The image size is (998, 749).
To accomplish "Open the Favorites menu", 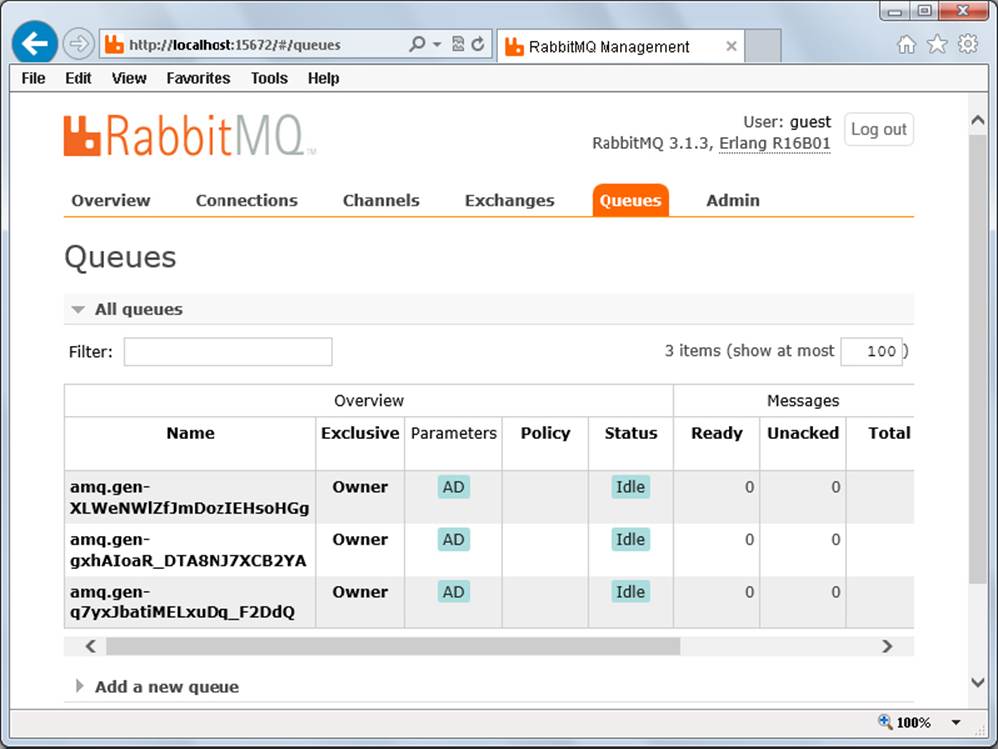I will (199, 78).
